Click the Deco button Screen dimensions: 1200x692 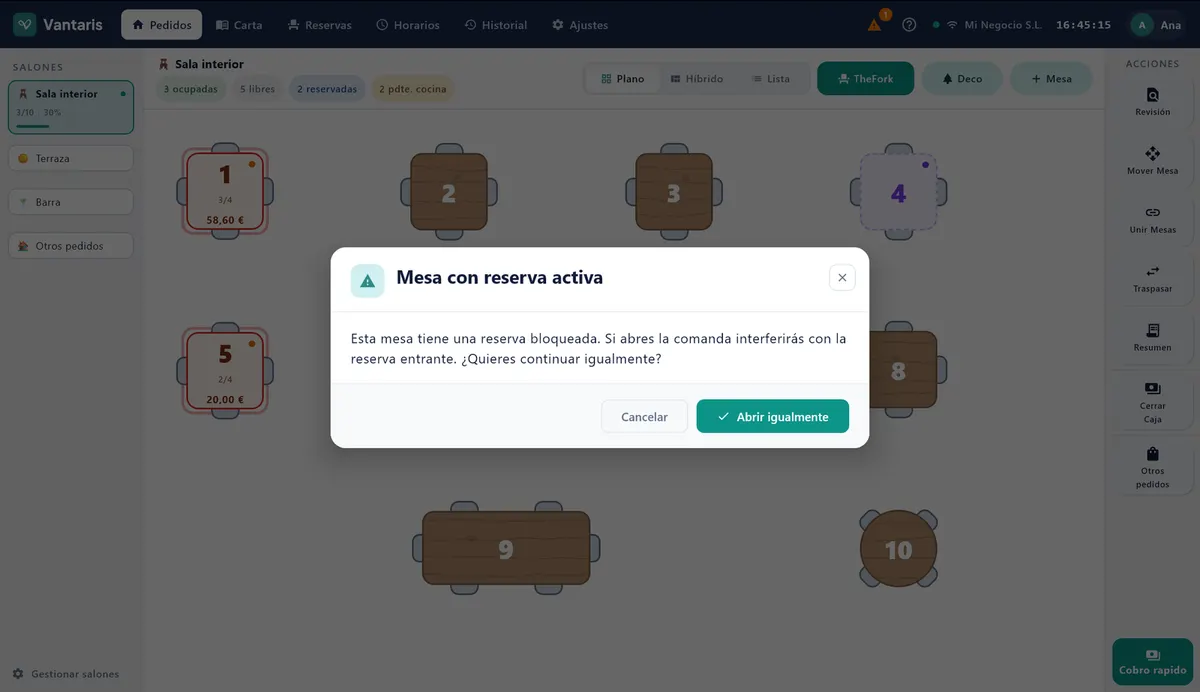[962, 79]
